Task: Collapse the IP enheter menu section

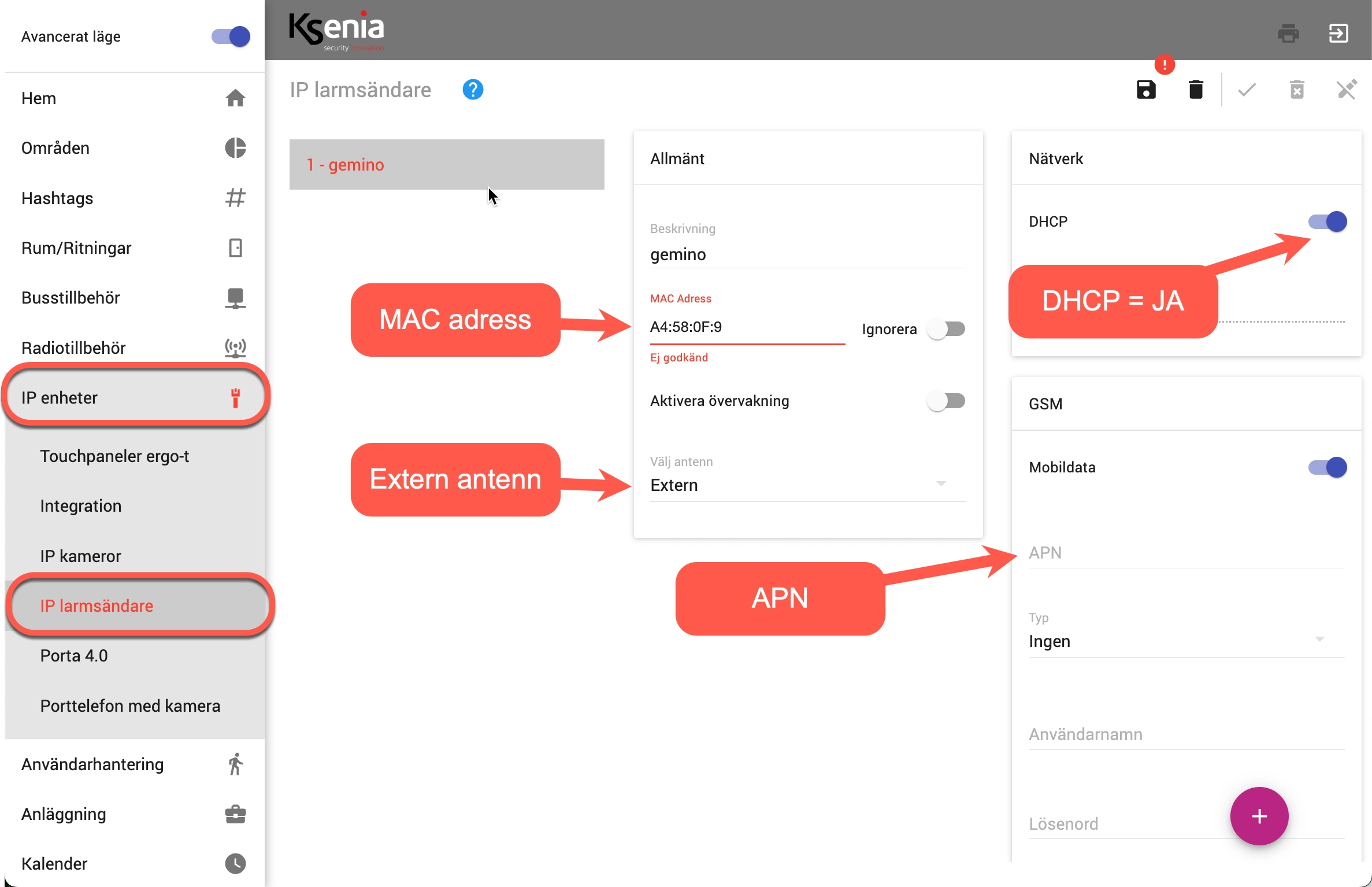Action: click(134, 398)
